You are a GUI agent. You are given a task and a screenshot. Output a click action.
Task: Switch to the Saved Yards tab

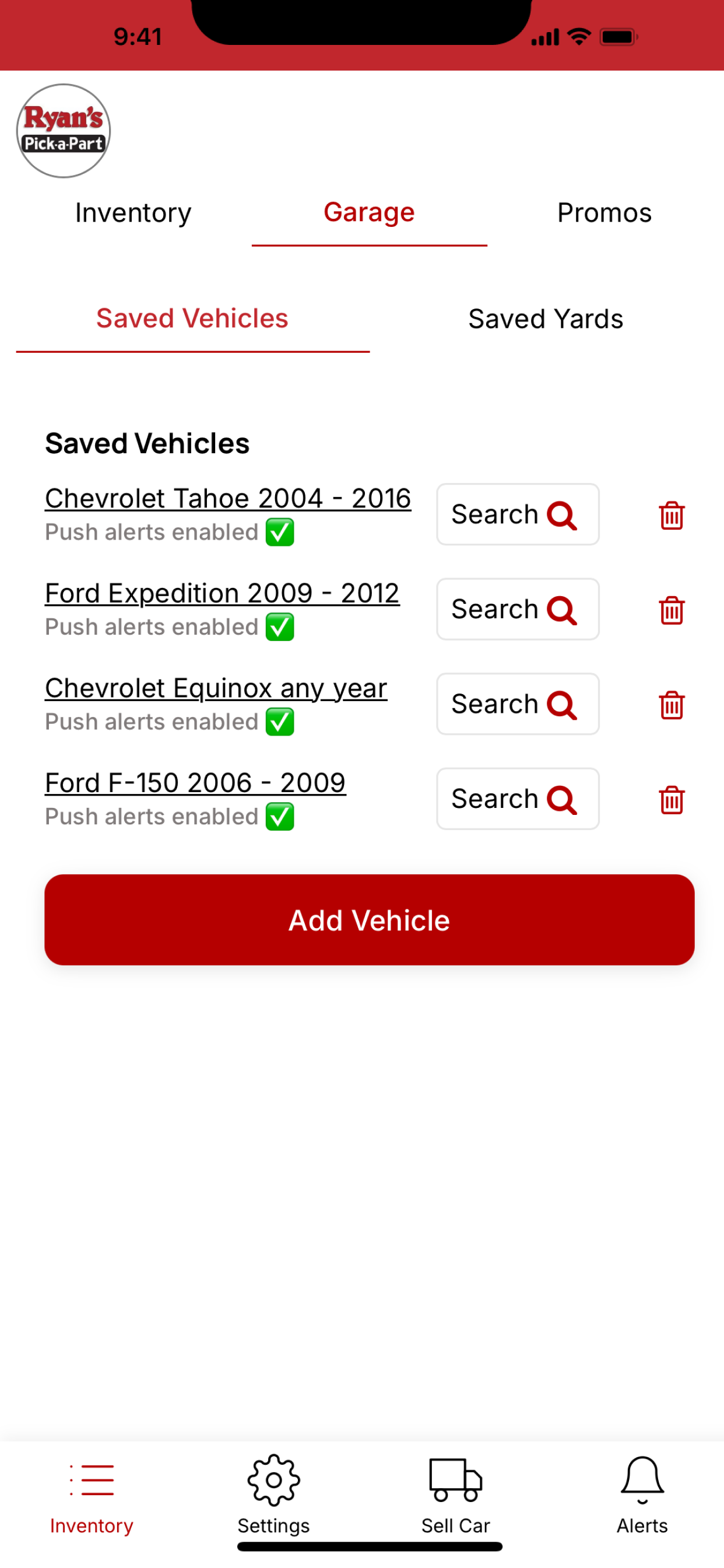[546, 319]
